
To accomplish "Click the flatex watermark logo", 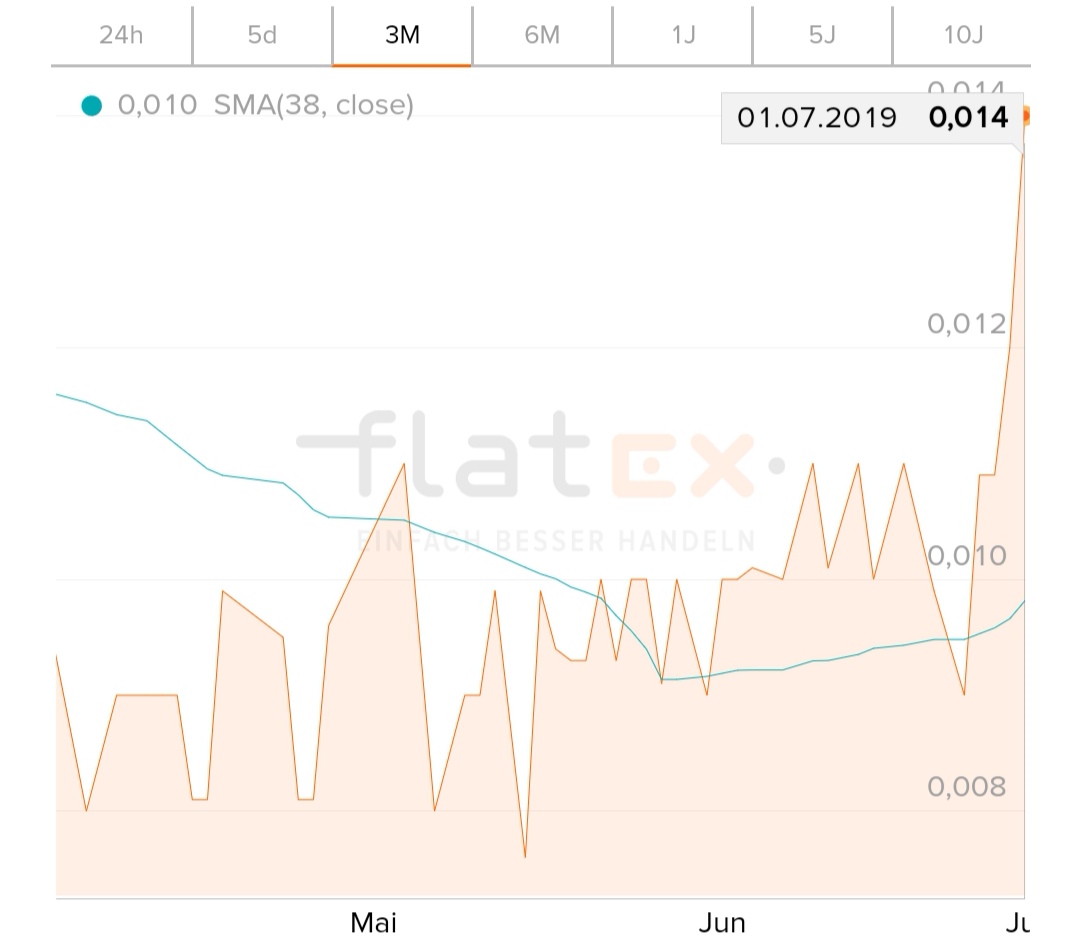I will tap(540, 456).
